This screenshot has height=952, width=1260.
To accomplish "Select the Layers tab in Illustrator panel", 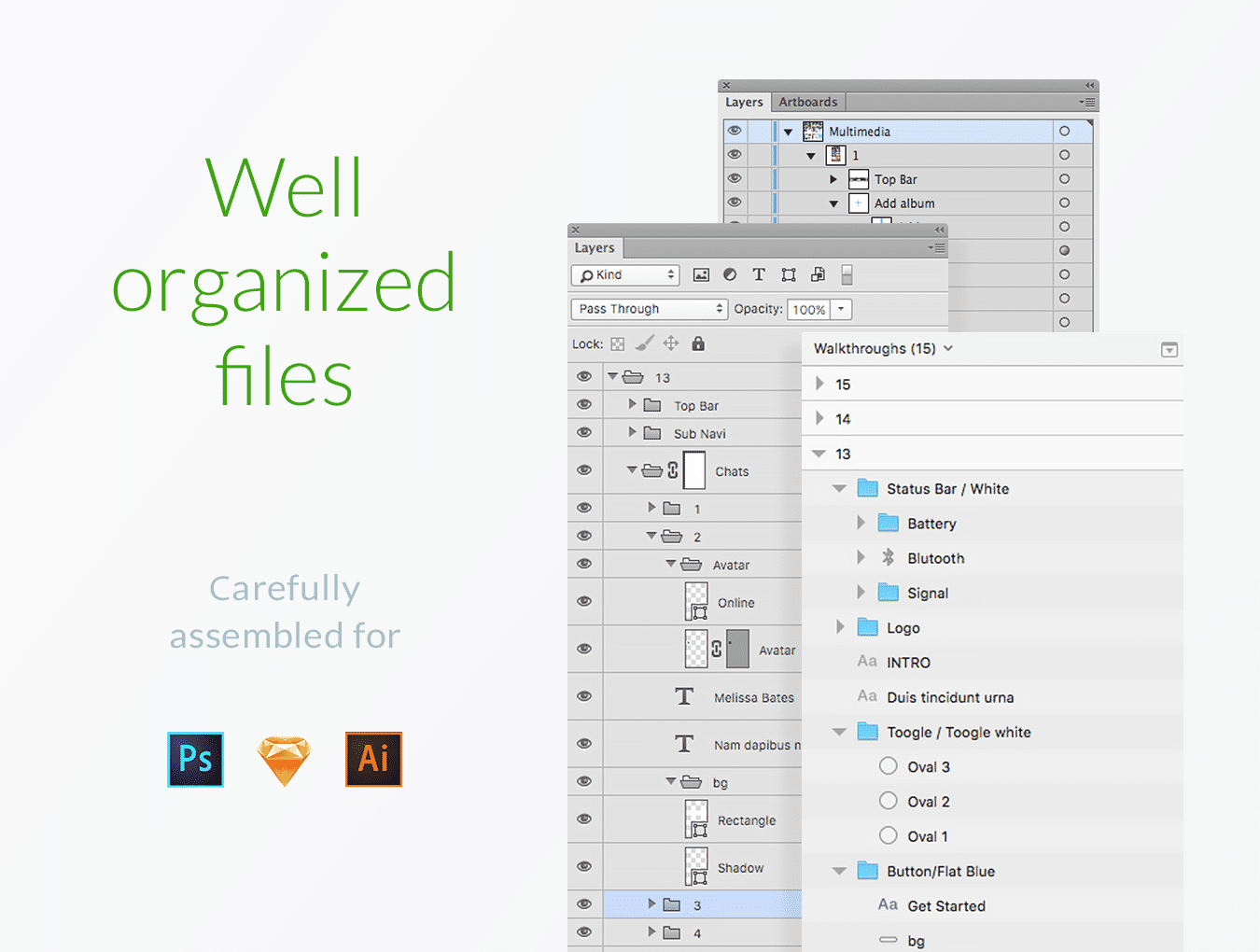I will 744,102.
